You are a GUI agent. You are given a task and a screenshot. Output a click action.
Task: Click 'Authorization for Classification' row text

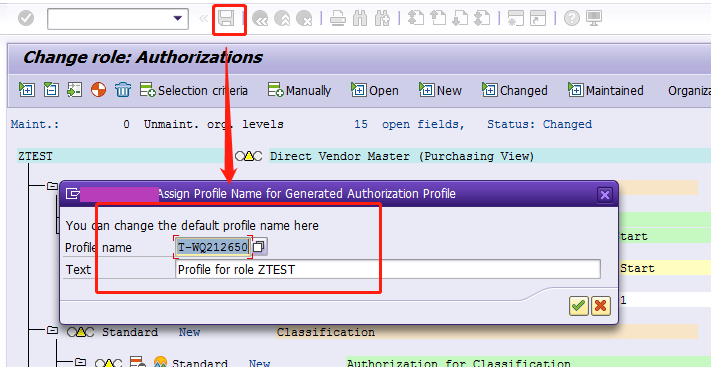[x=459, y=363]
